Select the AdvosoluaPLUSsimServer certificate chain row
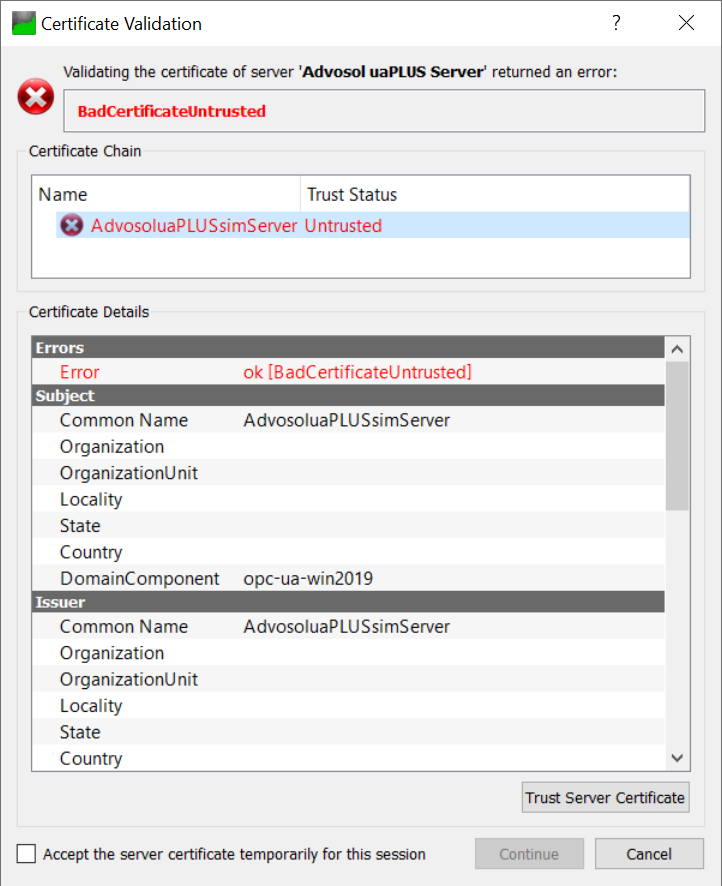The image size is (722, 886). point(372,225)
